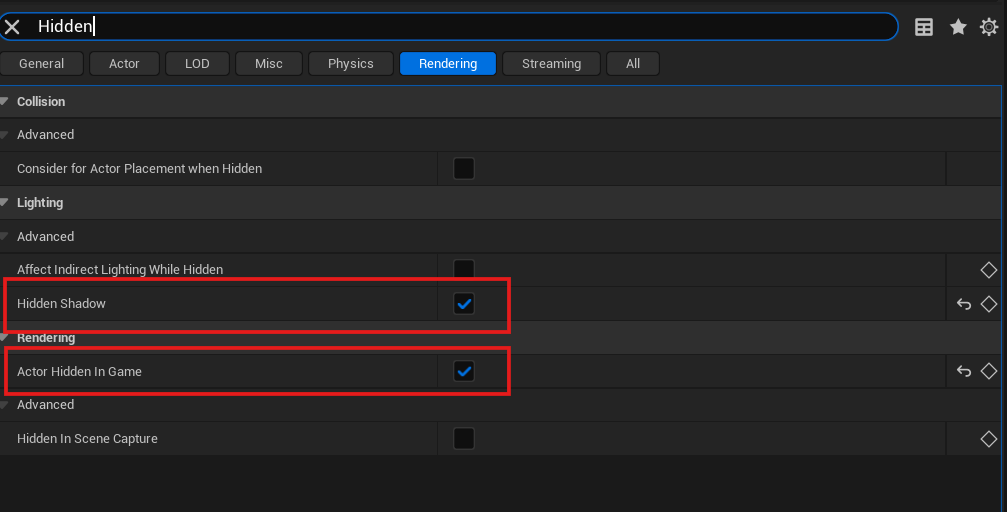This screenshot has width=1007, height=512.
Task: Uncheck the Hidden Shadow checkbox
Action: click(464, 303)
